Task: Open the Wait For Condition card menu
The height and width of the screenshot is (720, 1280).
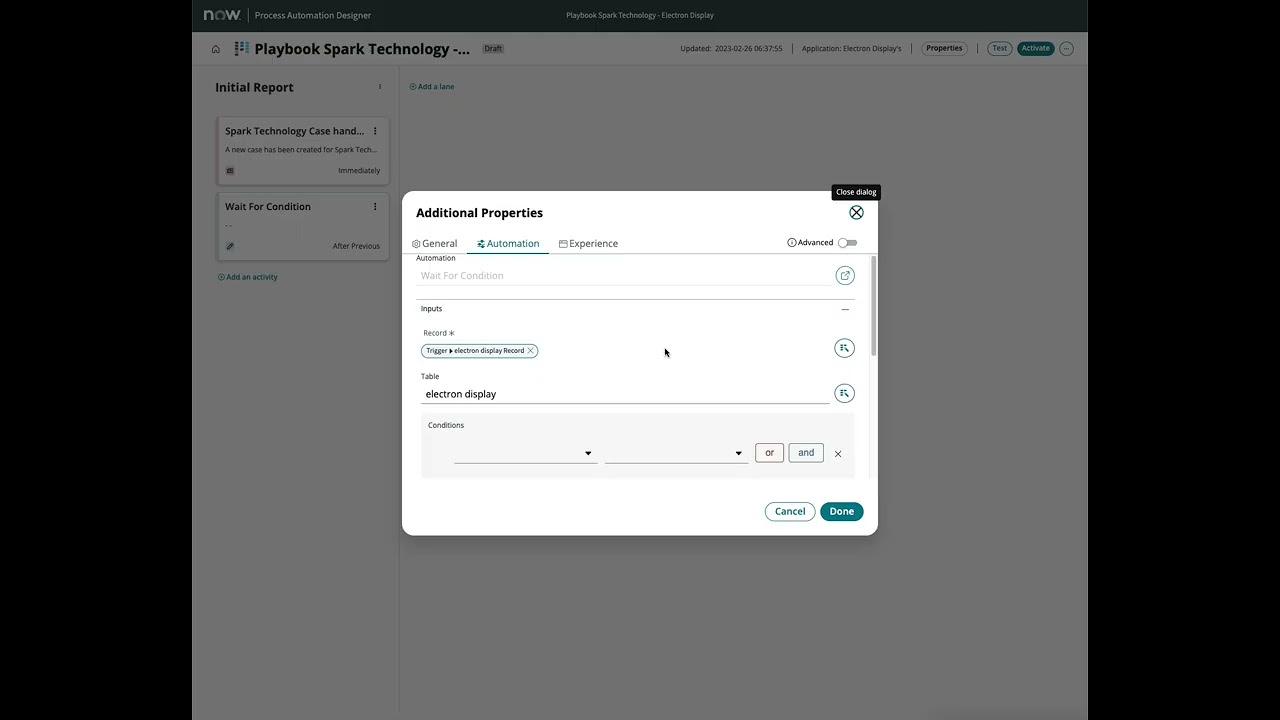Action: (375, 207)
